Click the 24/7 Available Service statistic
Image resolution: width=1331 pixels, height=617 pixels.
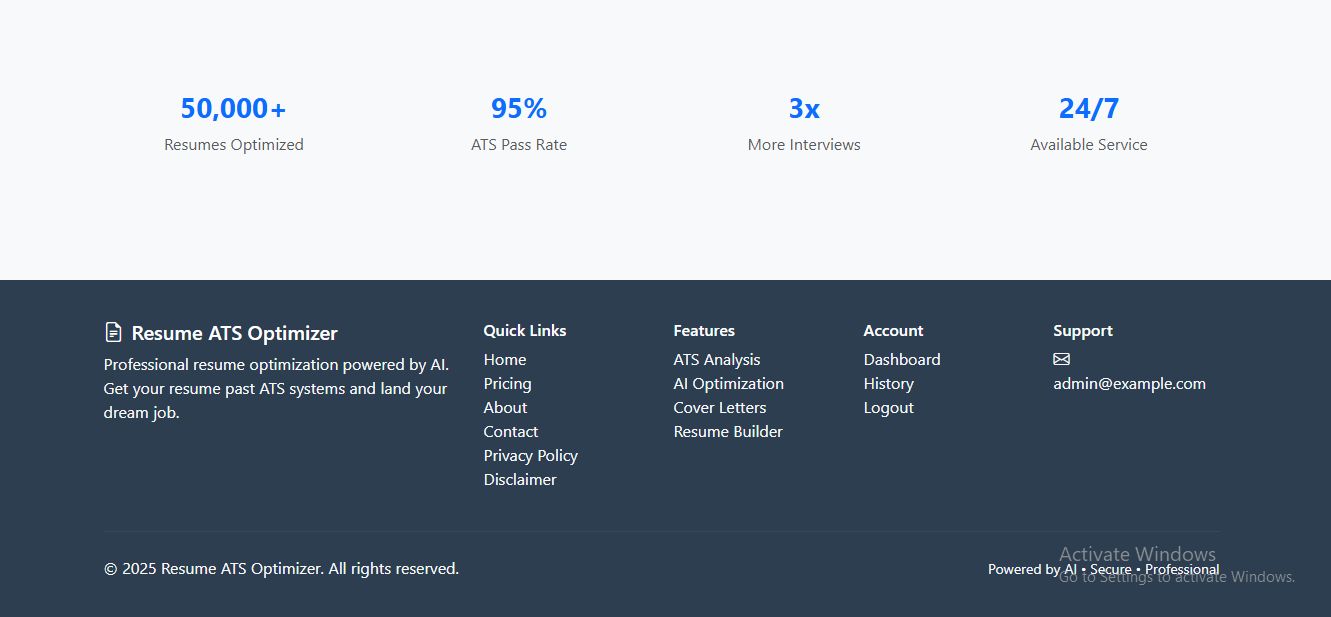[1088, 108]
